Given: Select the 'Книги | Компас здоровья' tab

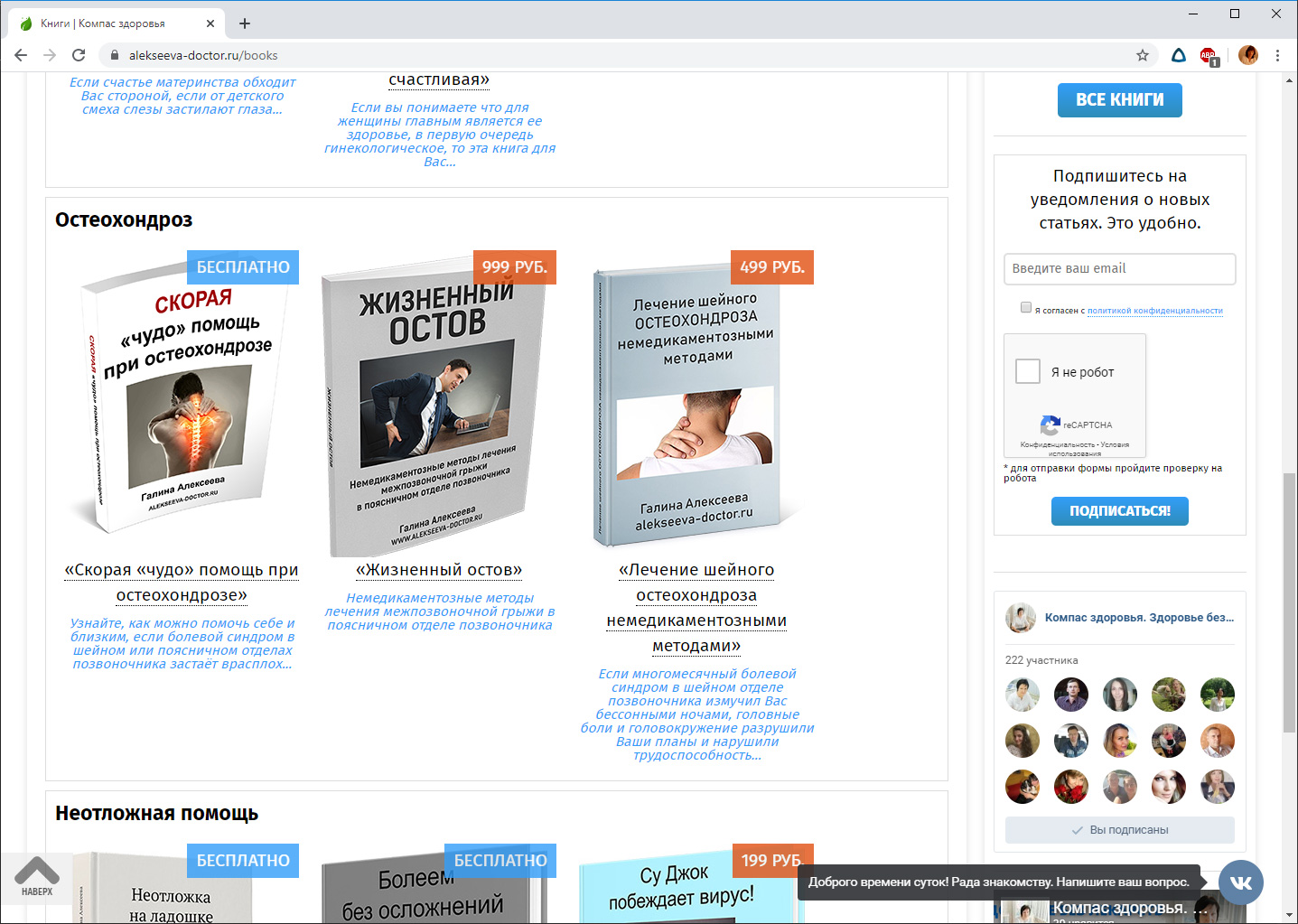Looking at the screenshot, I should [117, 23].
